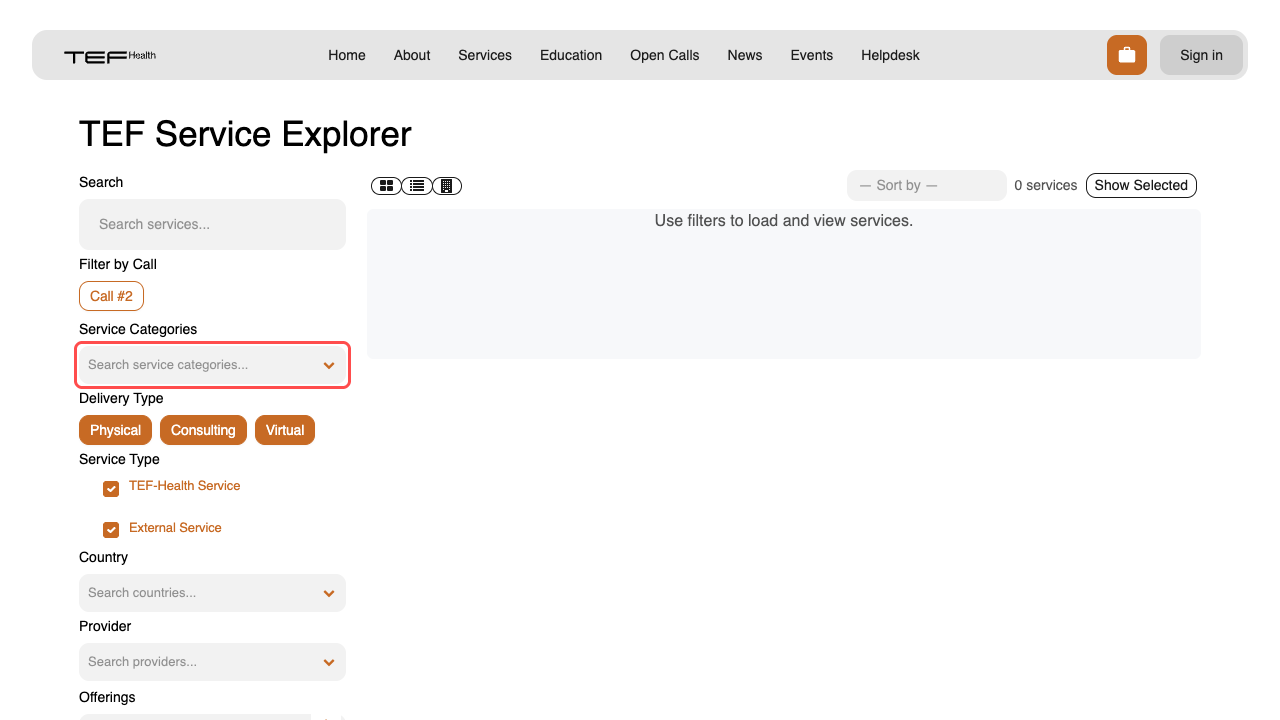Screen dimensions: 1280x720
Task: Navigate to Open Calls
Action: pyautogui.click(x=665, y=55)
